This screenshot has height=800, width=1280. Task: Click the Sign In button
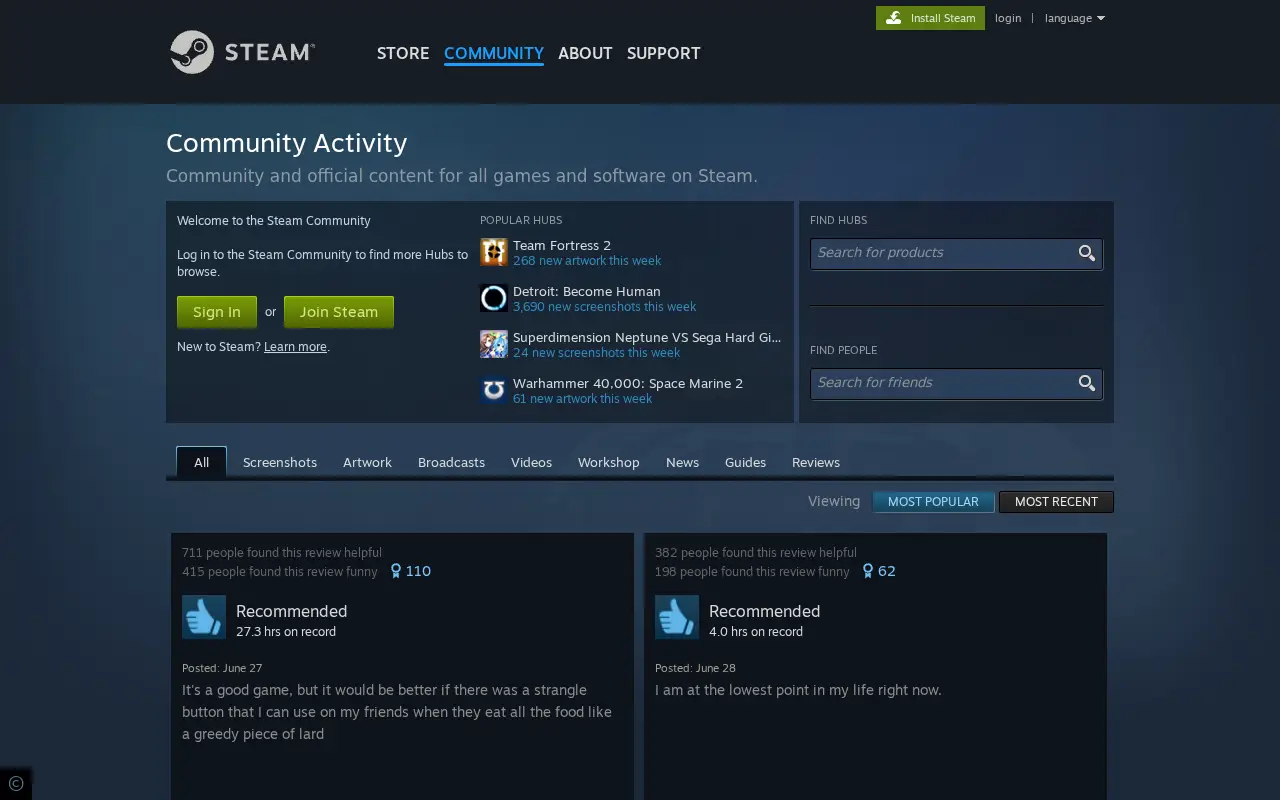tap(217, 312)
